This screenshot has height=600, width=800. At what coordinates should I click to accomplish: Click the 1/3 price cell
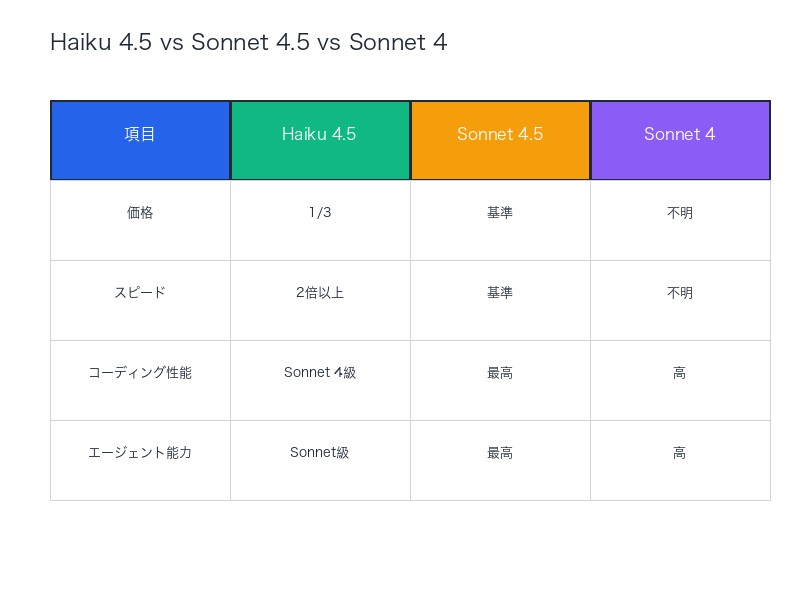pyautogui.click(x=320, y=213)
